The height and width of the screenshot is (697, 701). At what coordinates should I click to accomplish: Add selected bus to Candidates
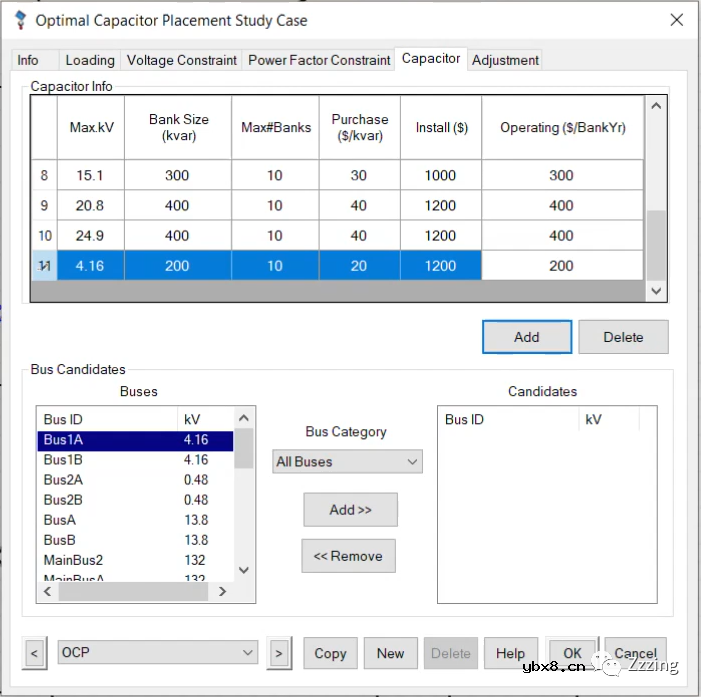point(350,510)
